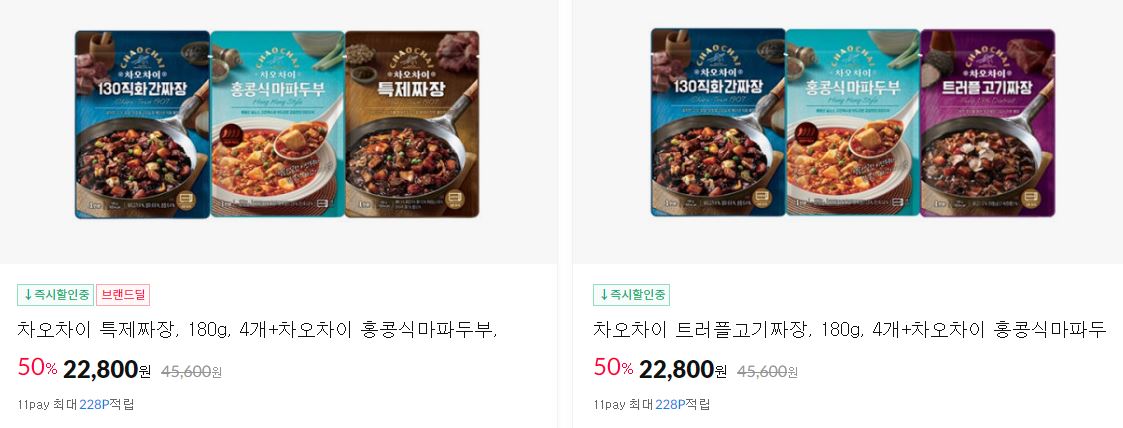This screenshot has height=428, width=1123.
Task: Click the left product's 228P 적립 points text
Action: pyautogui.click(x=107, y=404)
